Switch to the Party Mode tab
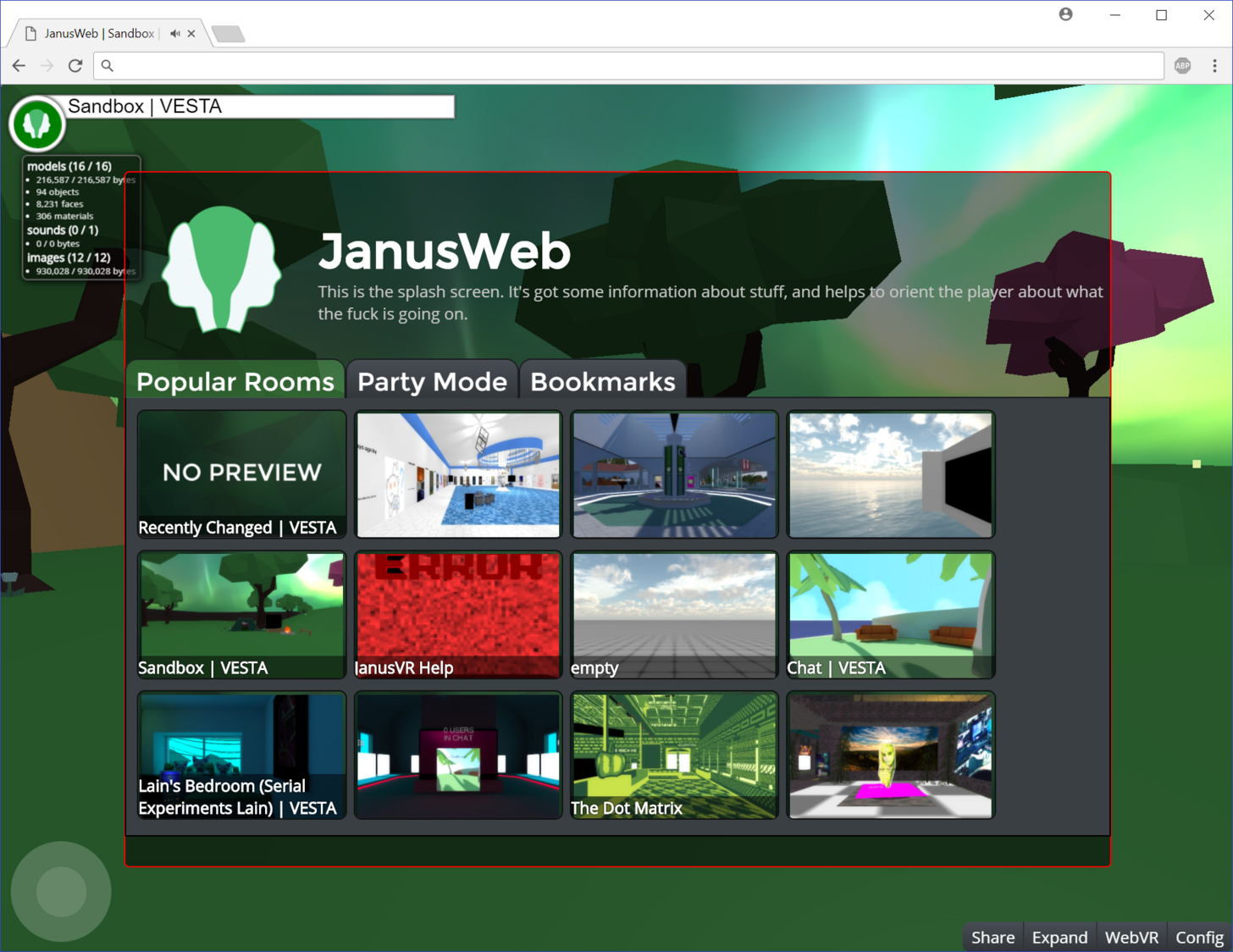This screenshot has width=1233, height=952. [x=432, y=380]
